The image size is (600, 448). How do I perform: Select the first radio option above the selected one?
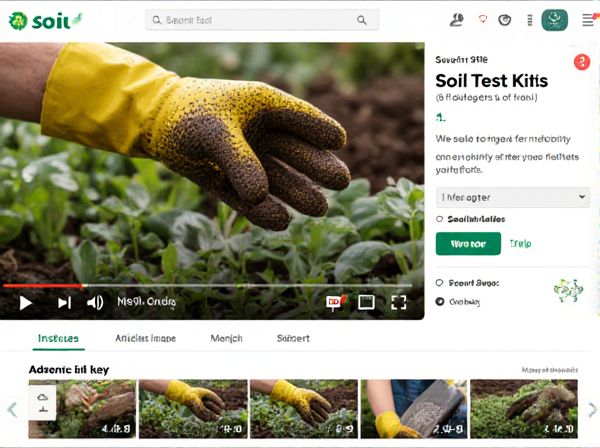440,283
